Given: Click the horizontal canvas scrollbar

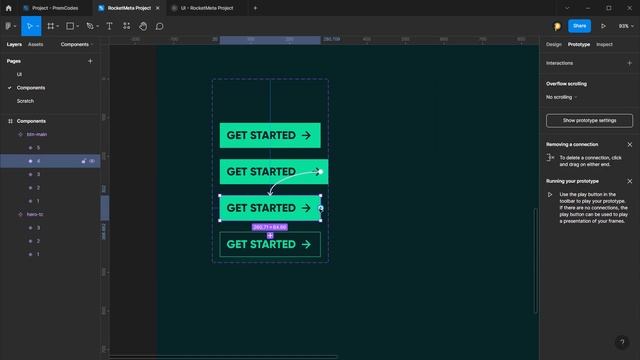Looking at the screenshot, I should pyautogui.click(x=223, y=357).
